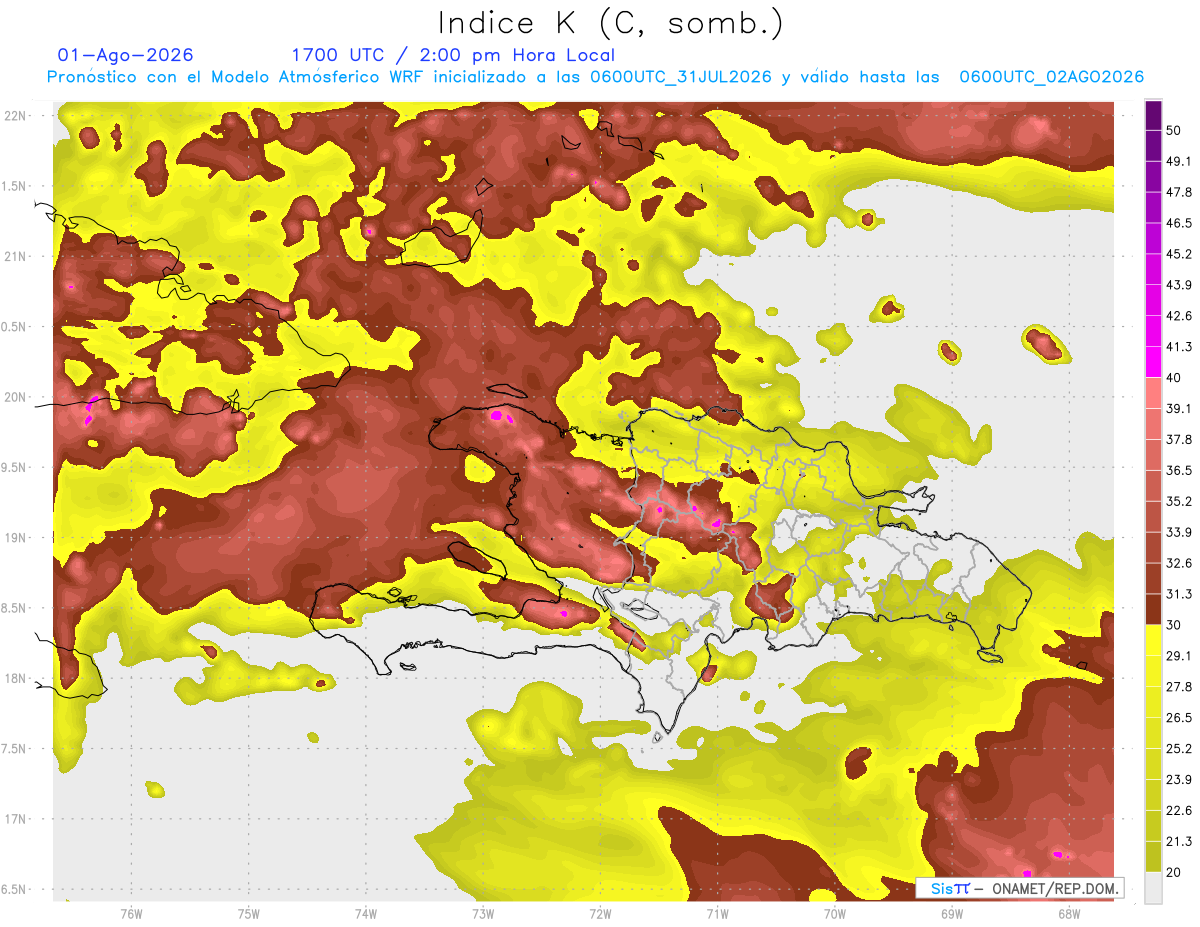Click the latitude label "21N"
The height and width of the screenshot is (927, 1200).
click(x=15, y=256)
